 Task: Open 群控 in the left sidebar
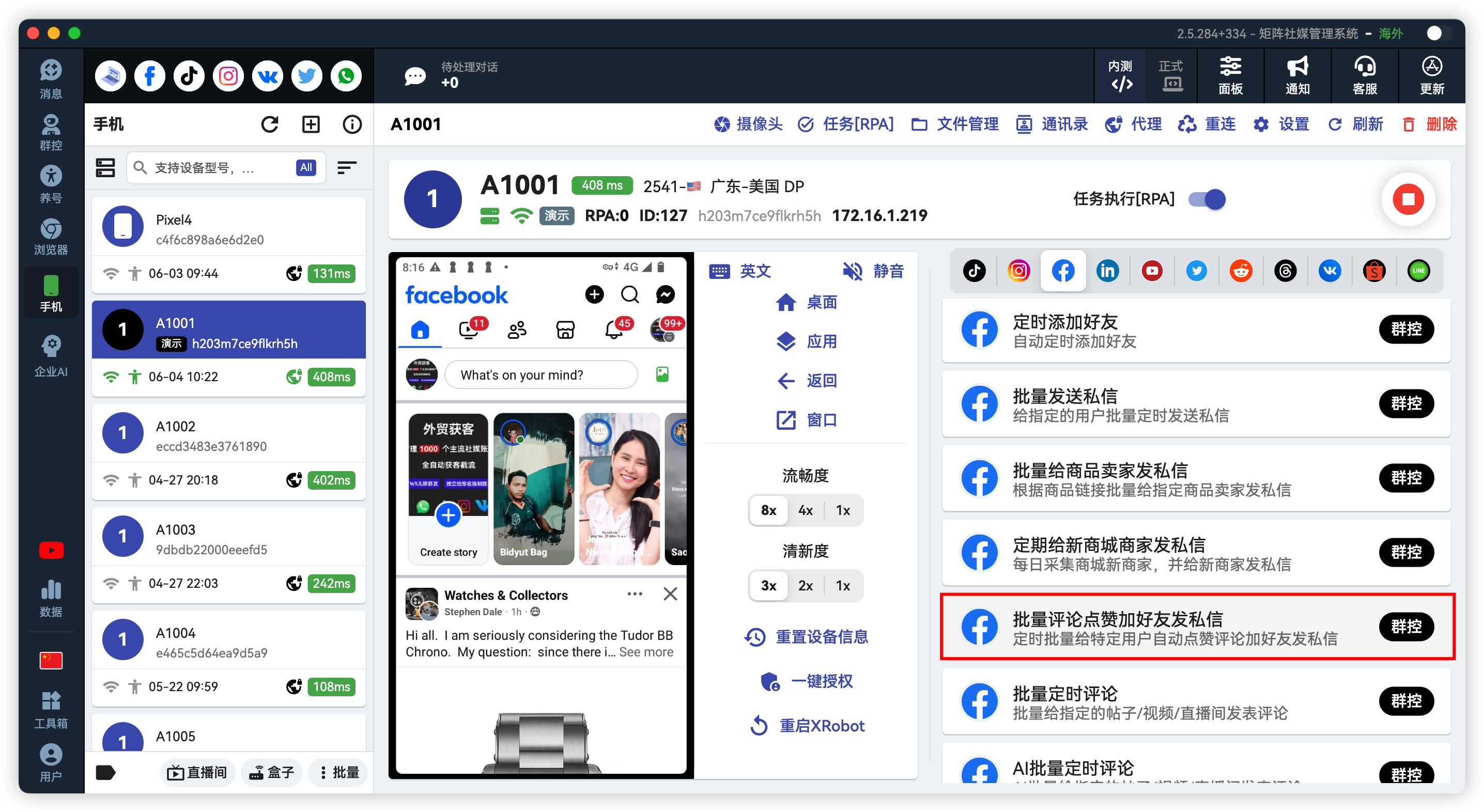[51, 132]
